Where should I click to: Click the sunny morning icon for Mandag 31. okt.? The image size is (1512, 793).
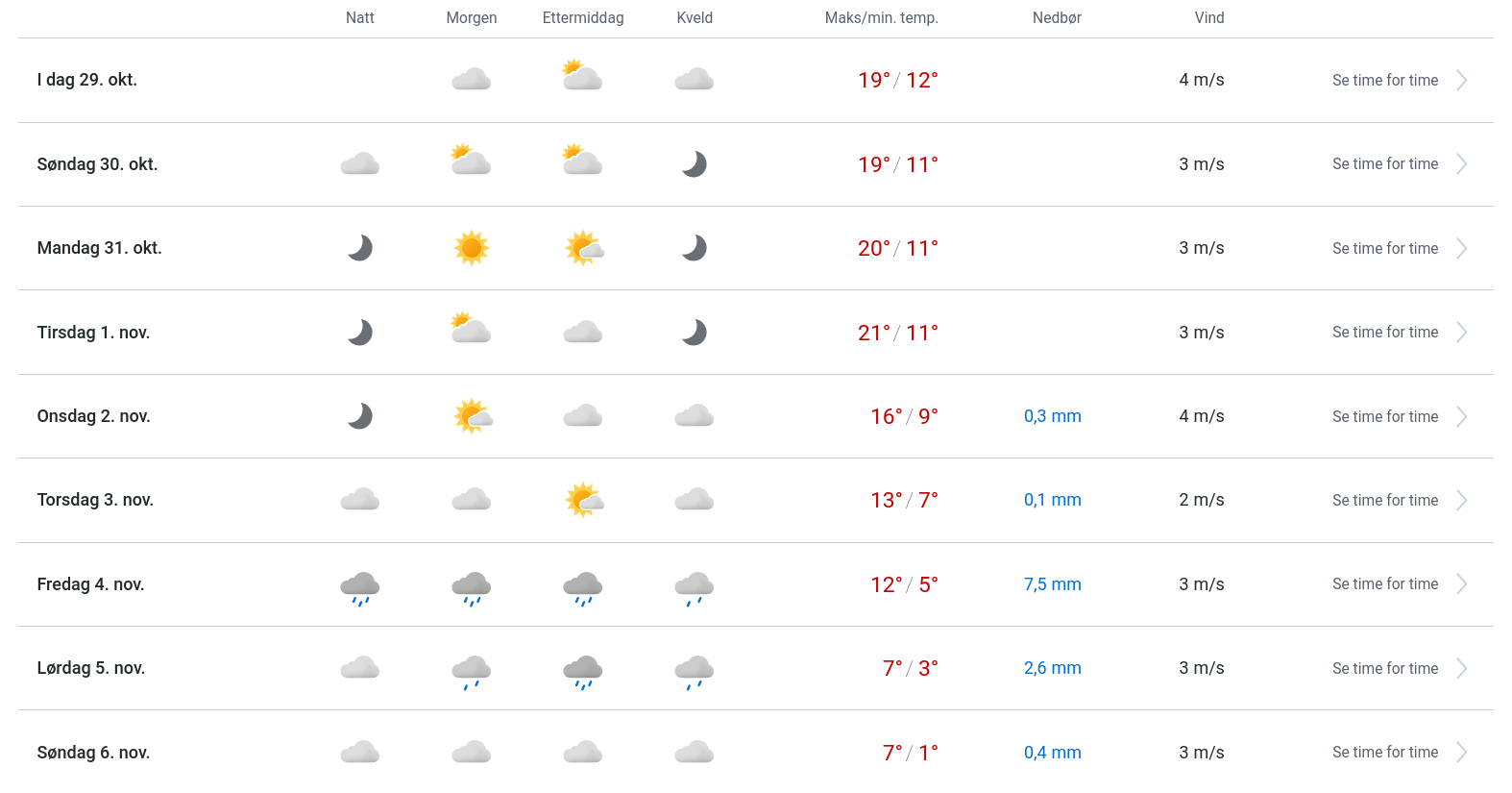coord(472,248)
